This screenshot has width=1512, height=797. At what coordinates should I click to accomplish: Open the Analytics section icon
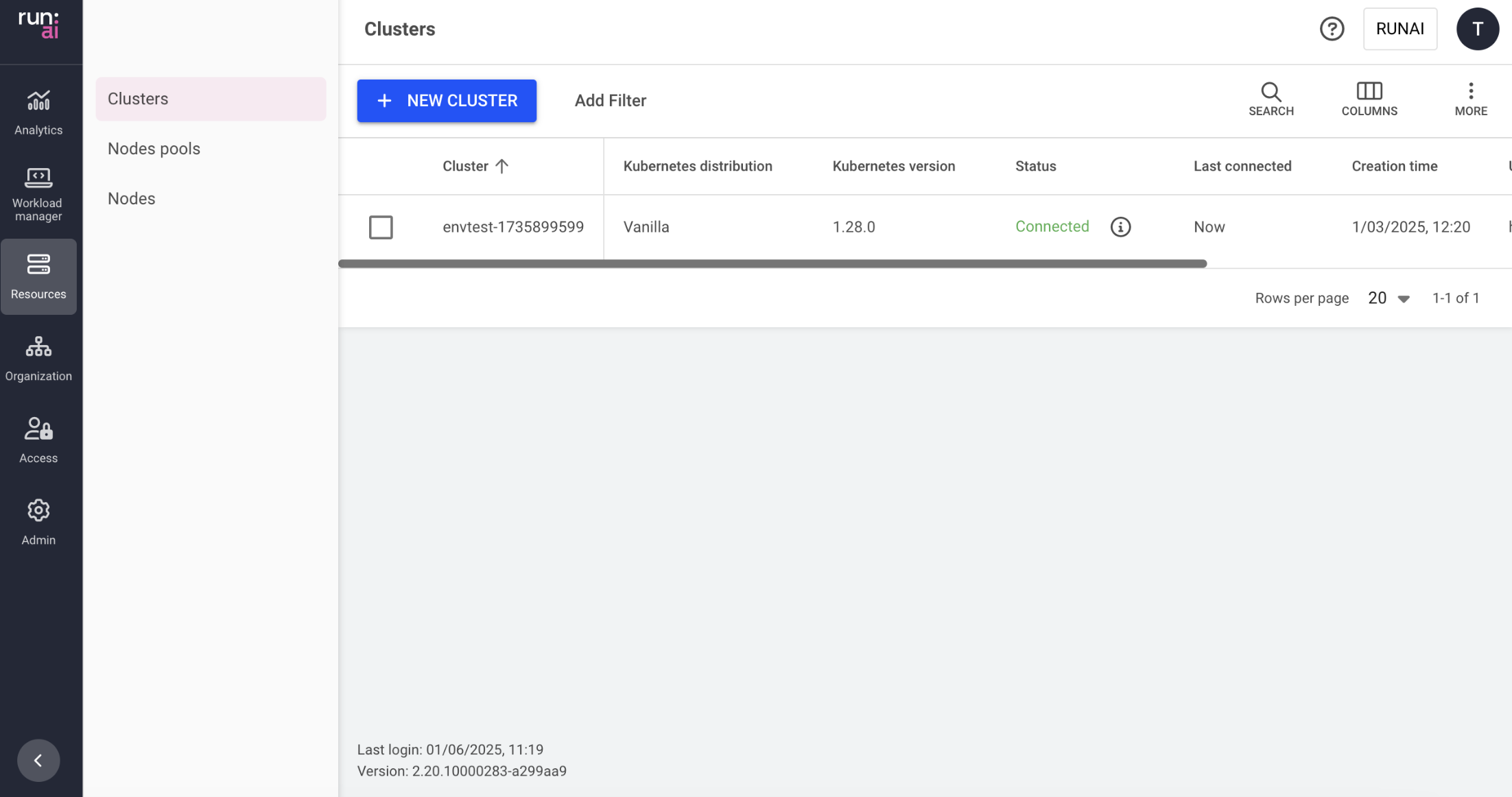38,101
